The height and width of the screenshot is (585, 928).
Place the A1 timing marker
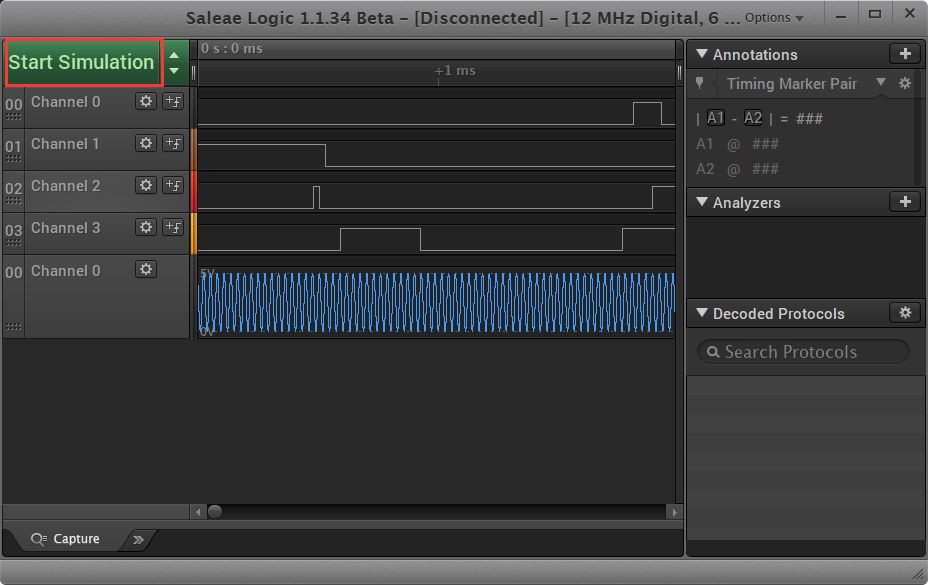coord(716,118)
